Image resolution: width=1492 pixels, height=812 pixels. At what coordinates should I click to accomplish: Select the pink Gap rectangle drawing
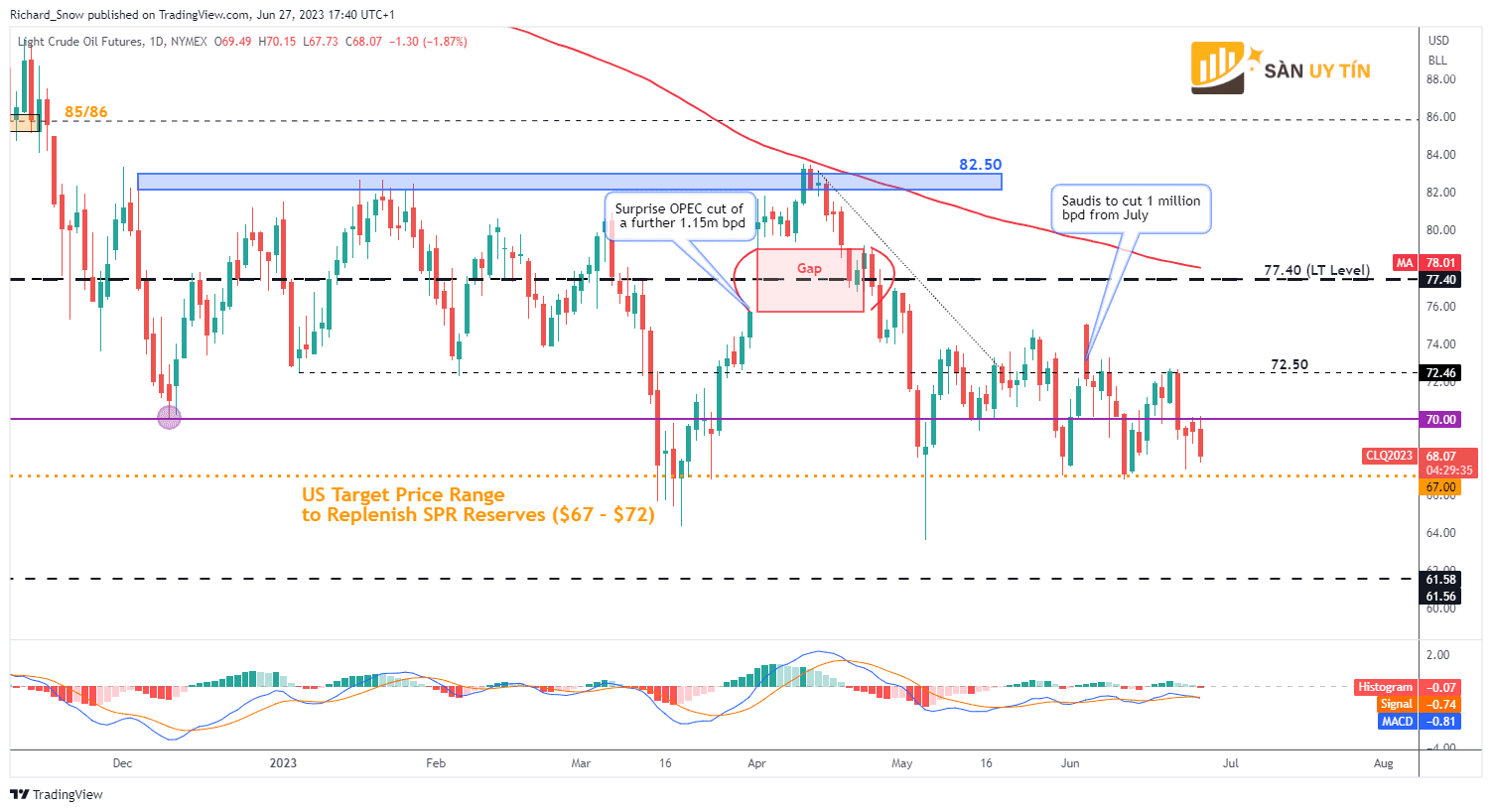[x=810, y=280]
